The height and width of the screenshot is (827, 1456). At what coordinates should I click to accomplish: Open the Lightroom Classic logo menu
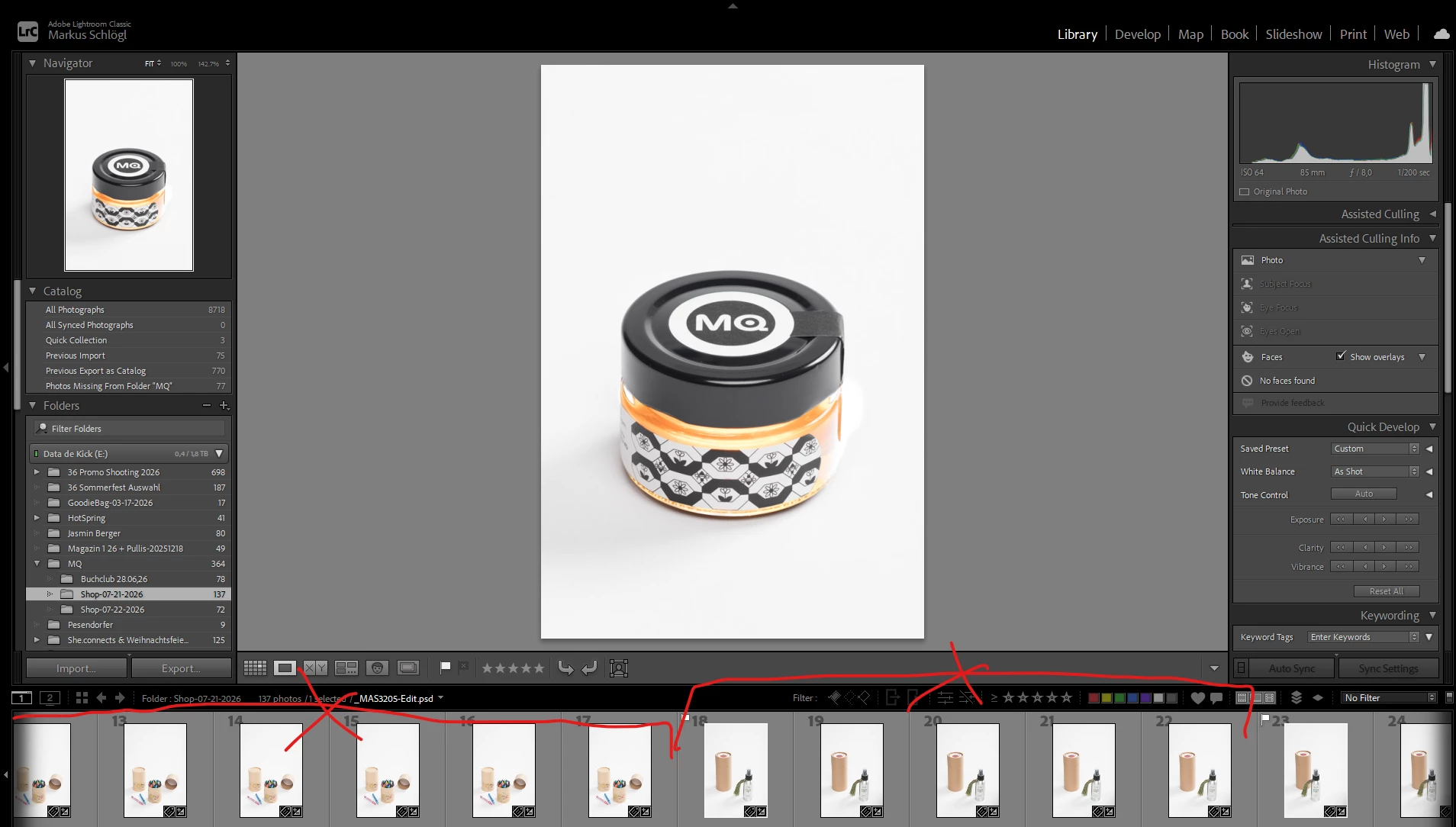(27, 31)
